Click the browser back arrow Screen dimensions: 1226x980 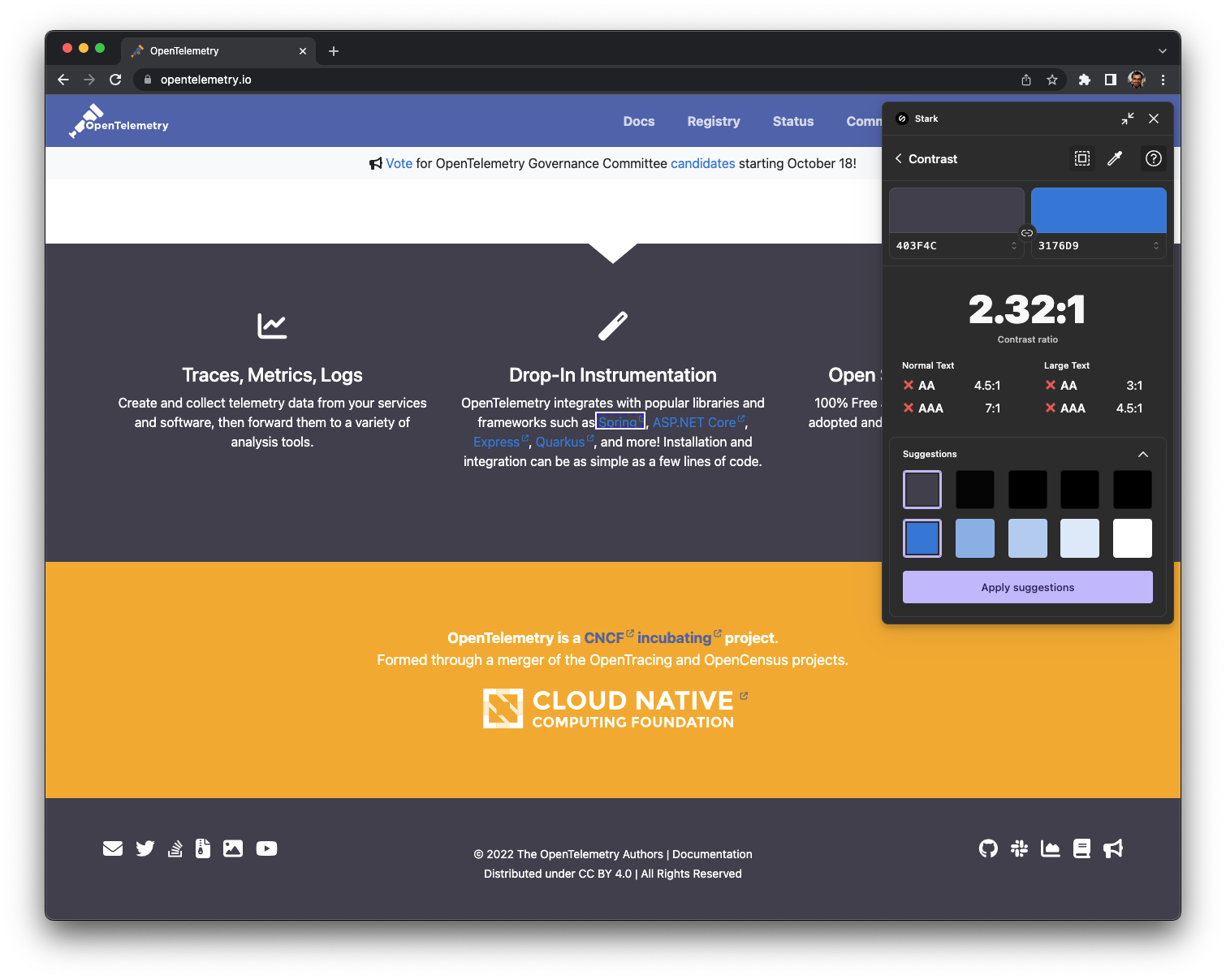point(63,80)
